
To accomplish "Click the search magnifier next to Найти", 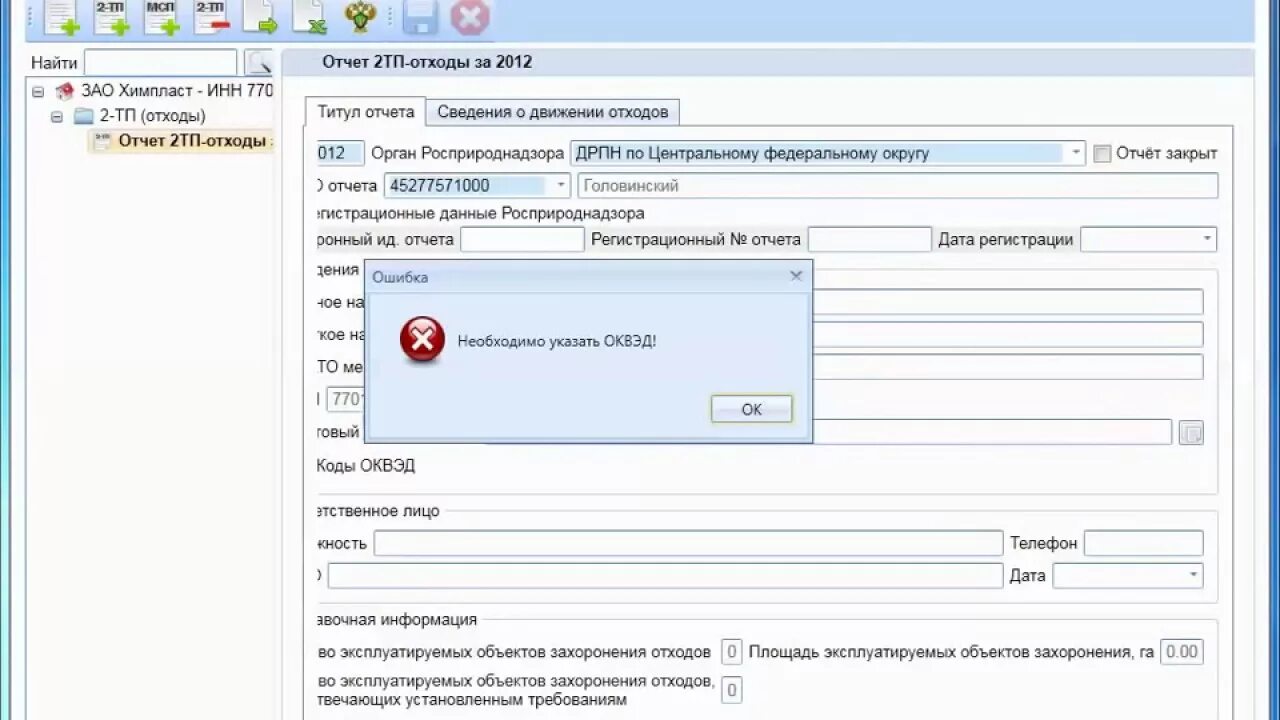I will point(259,62).
